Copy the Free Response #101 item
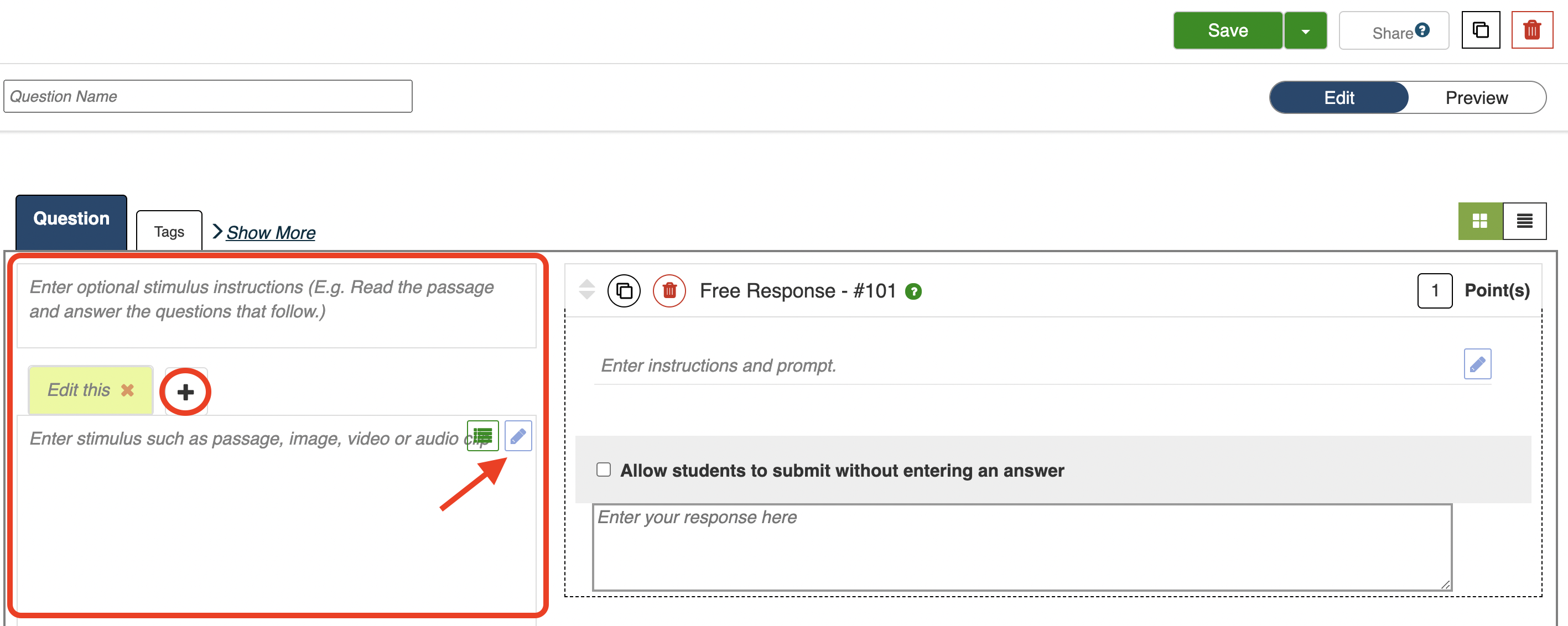Viewport: 1568px width, 626px height. (624, 291)
